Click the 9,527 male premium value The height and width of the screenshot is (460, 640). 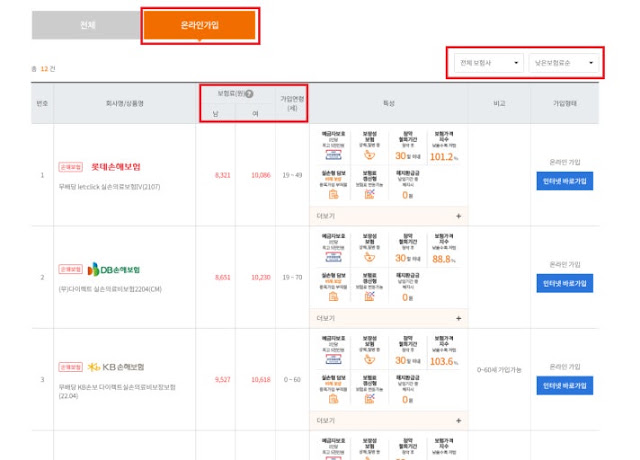(x=222, y=380)
